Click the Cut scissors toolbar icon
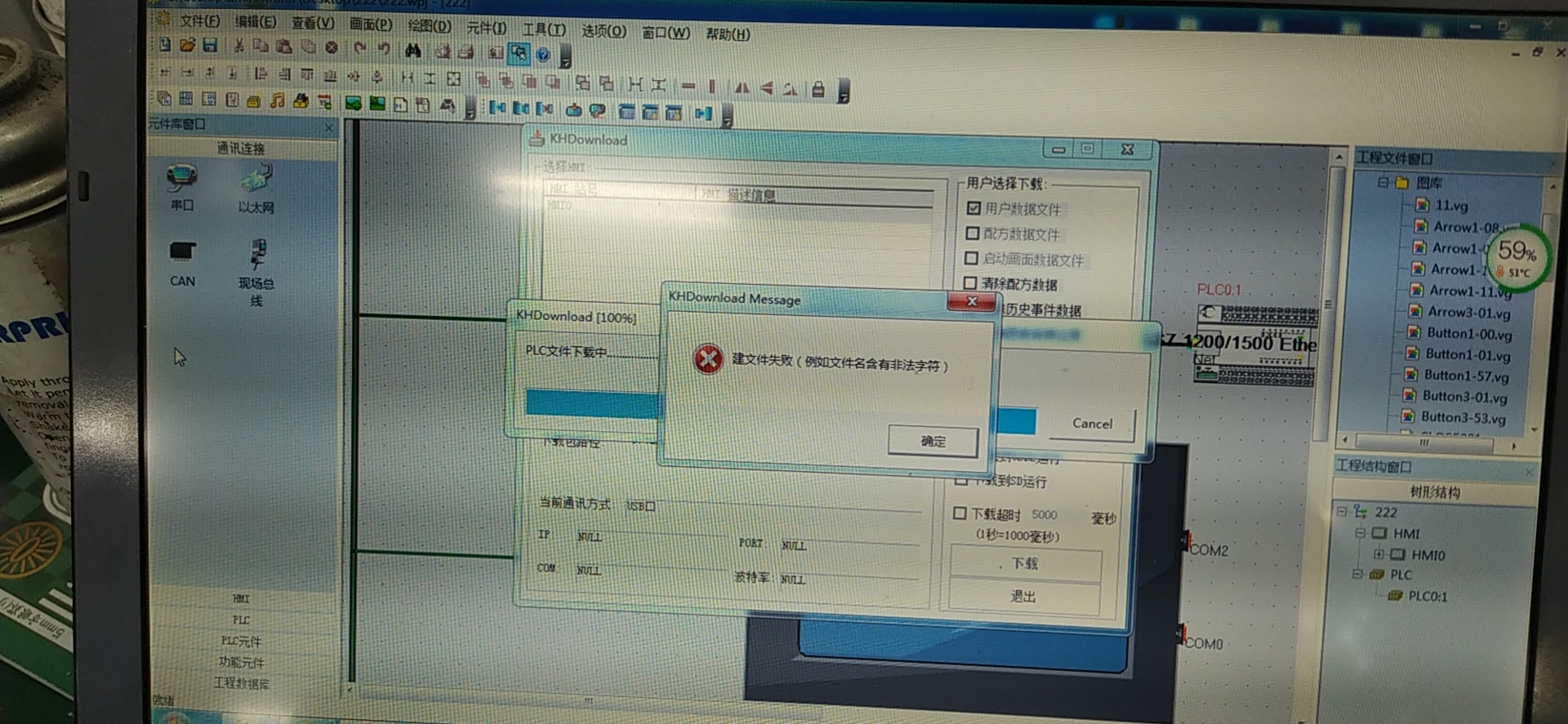 [238, 47]
